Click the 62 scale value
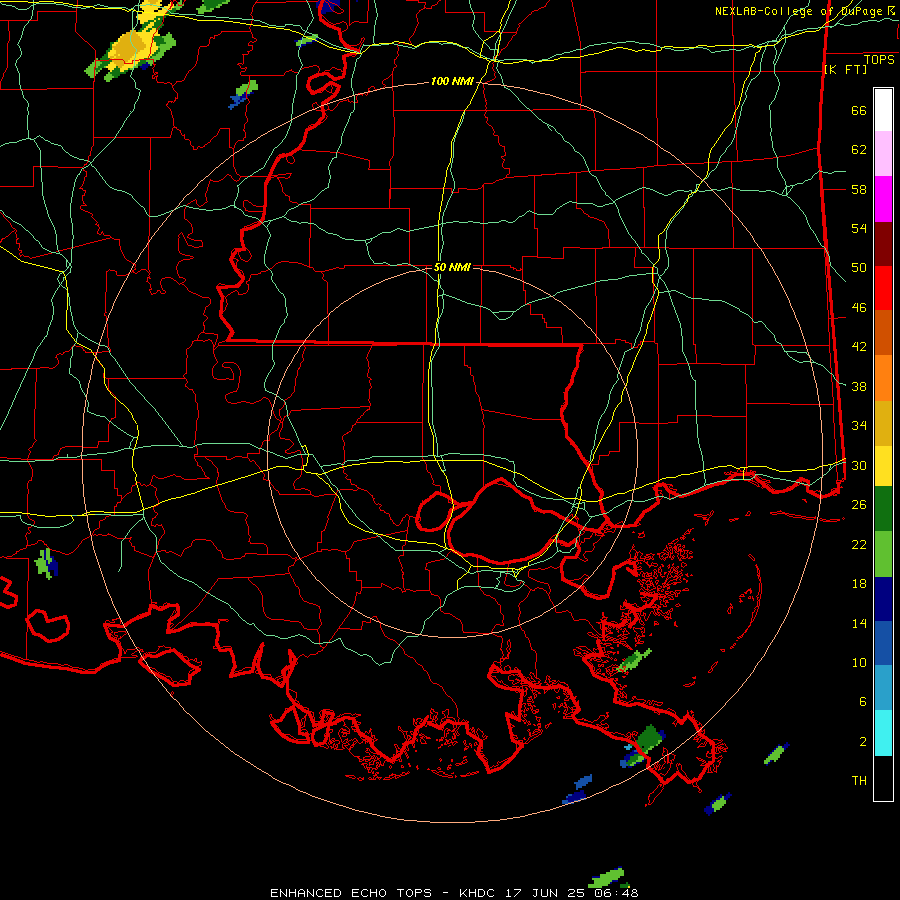This screenshot has height=900, width=900. [859, 150]
